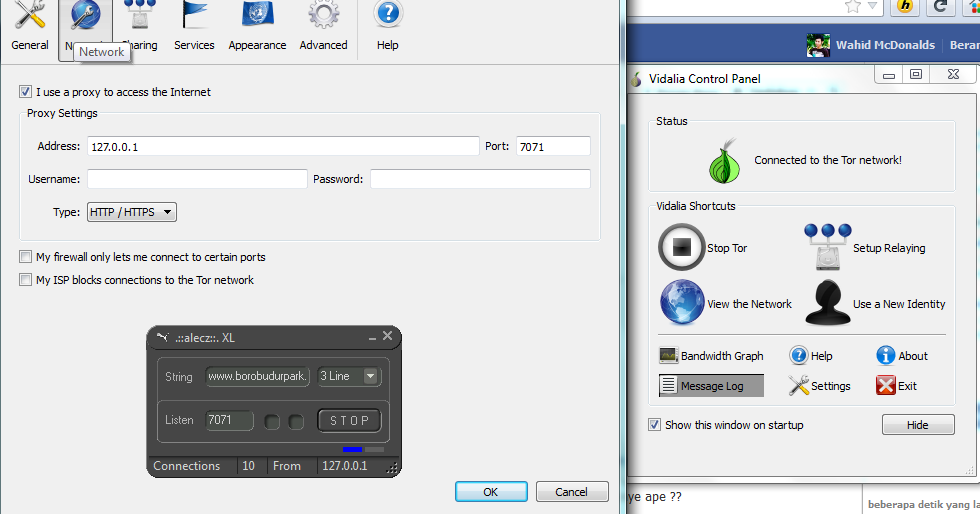Close the alecz XL window
Viewport: 980px width, 514px height.
pyautogui.click(x=388, y=336)
